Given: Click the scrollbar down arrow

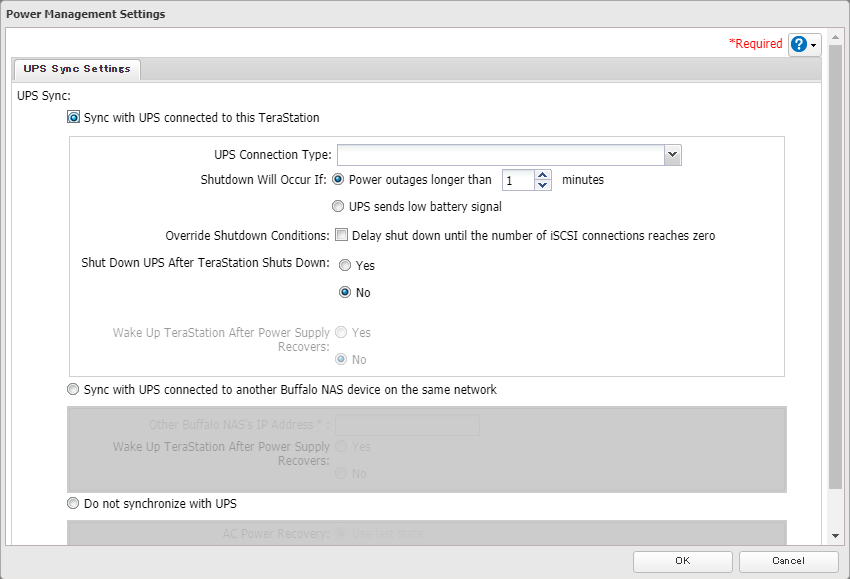Looking at the screenshot, I should 835,538.
